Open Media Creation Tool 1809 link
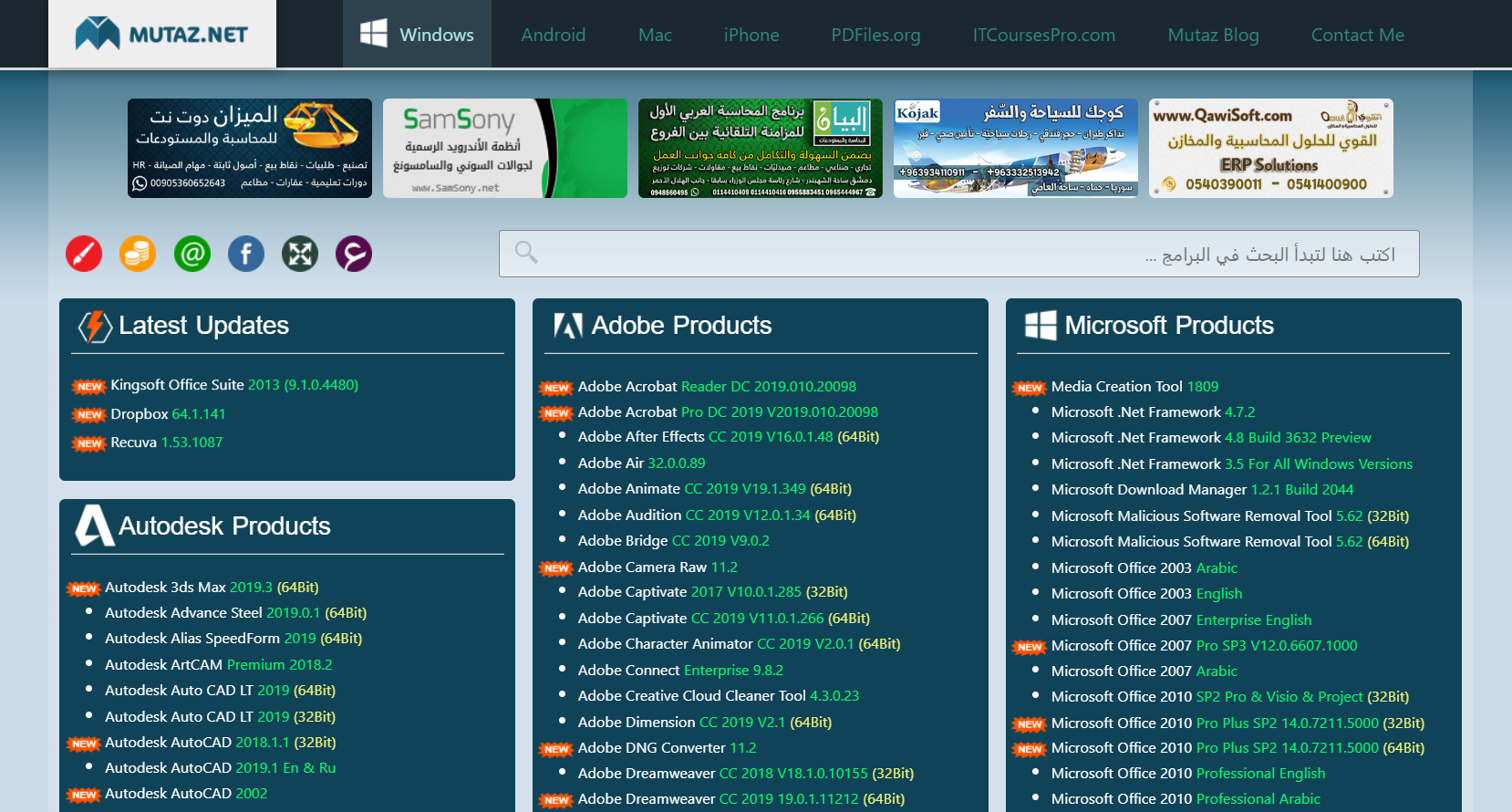The image size is (1512, 812). pyautogui.click(x=1134, y=387)
